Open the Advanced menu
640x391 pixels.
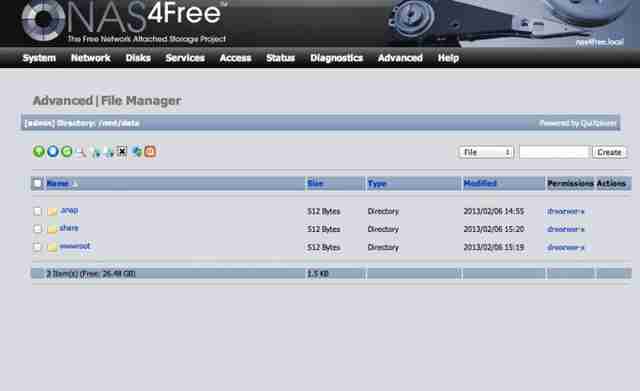pos(400,58)
